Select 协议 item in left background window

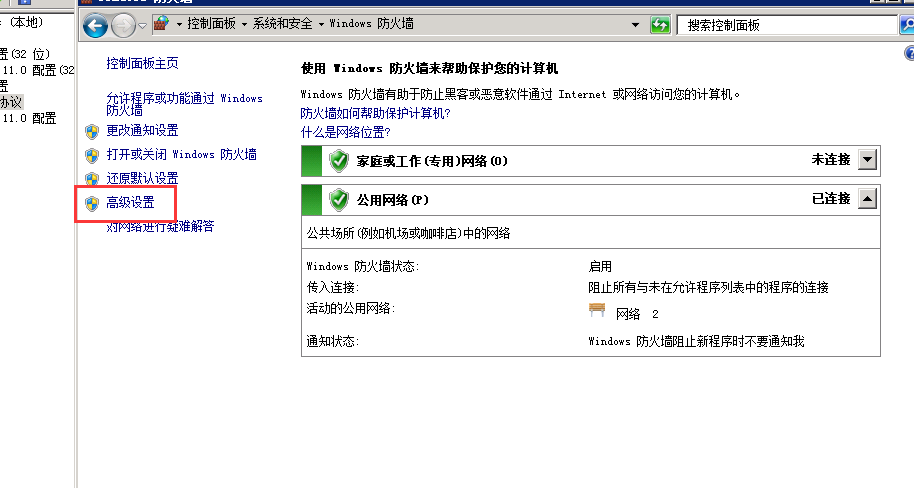click(11, 102)
